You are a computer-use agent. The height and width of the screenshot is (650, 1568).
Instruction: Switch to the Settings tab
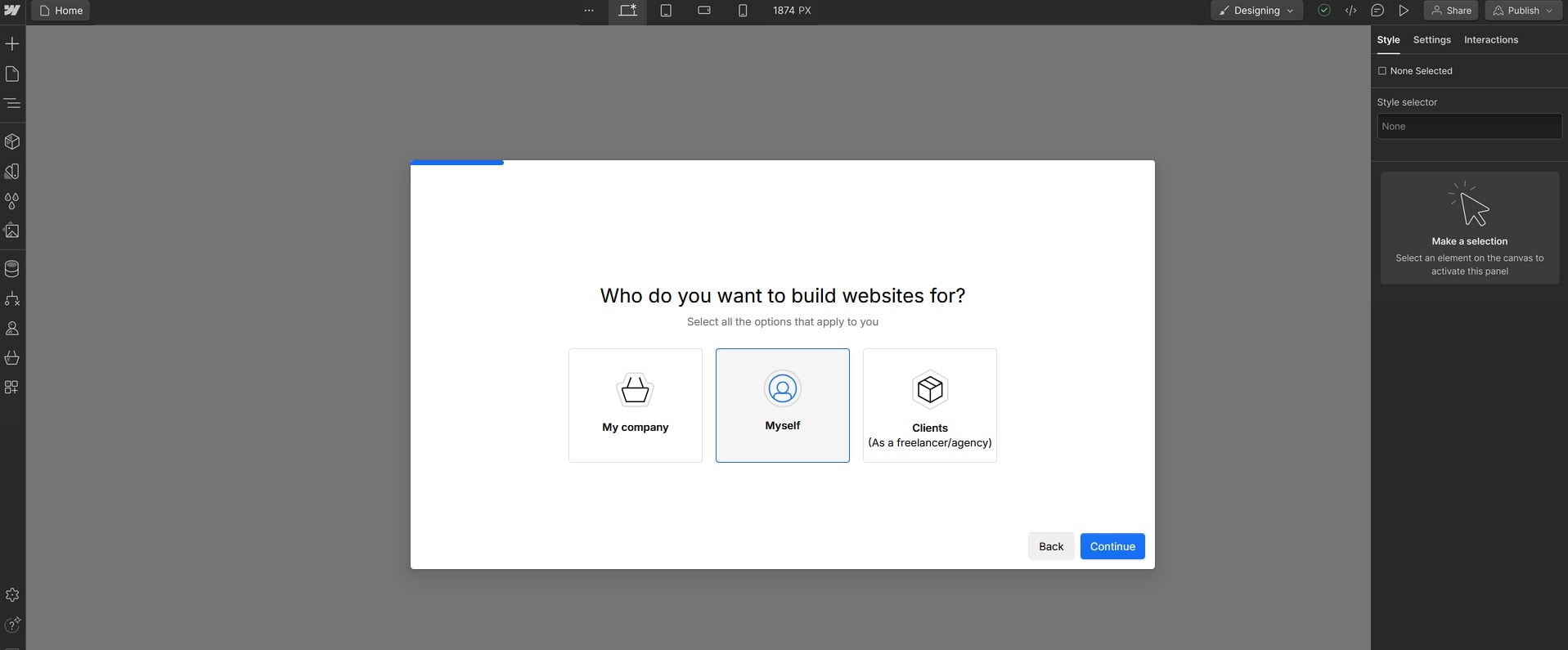1431,40
